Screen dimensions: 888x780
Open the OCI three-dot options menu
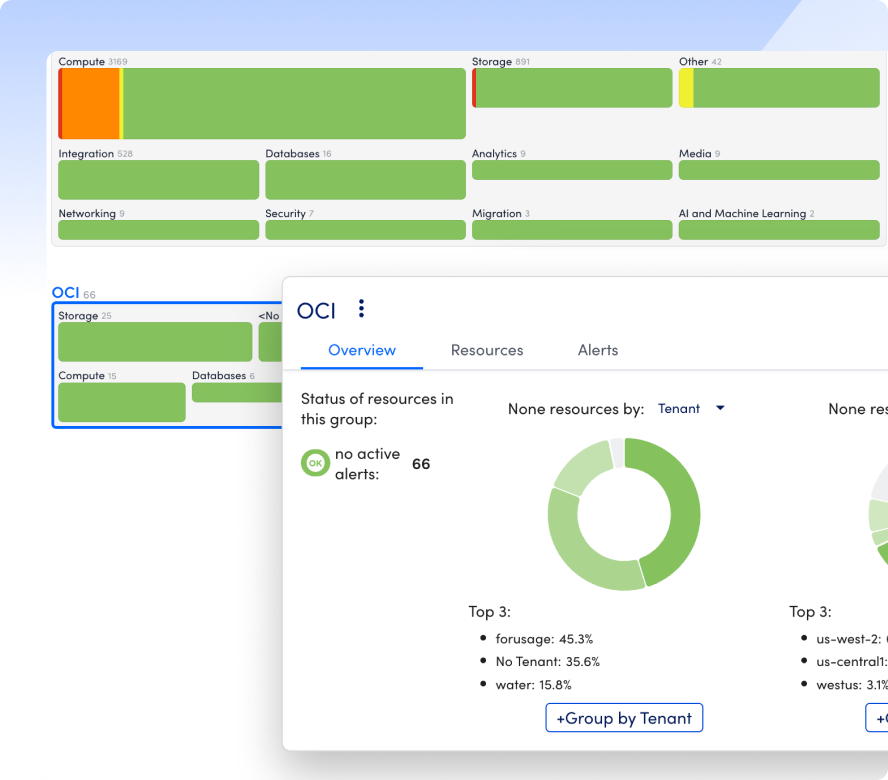[361, 309]
